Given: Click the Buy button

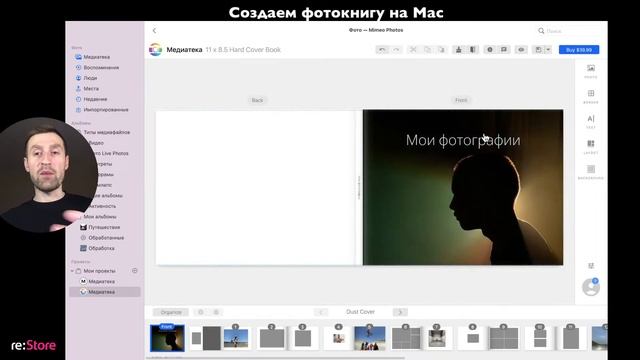Looking at the screenshot, I should [x=579, y=50].
